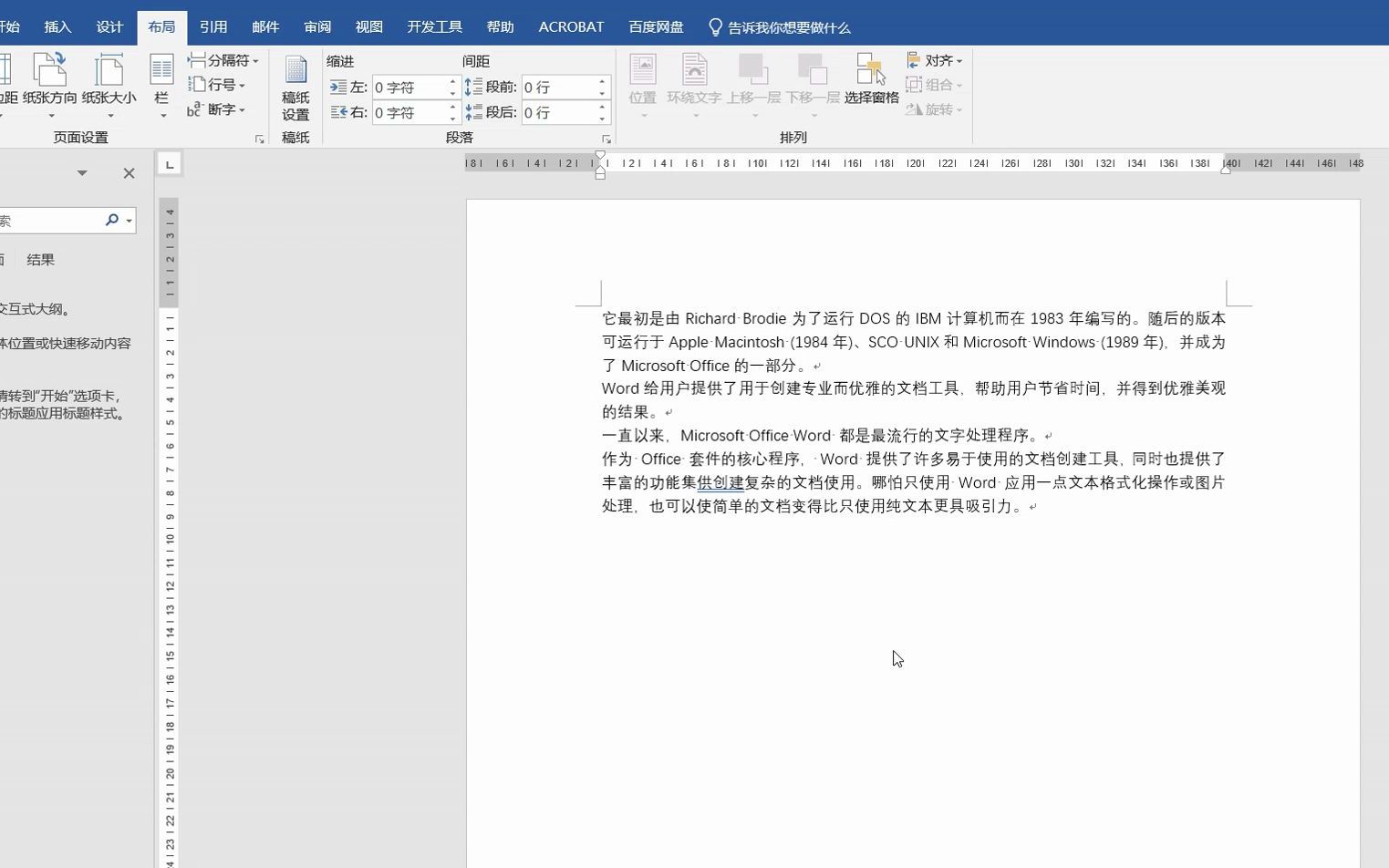Switch to the 视图 tab

click(369, 27)
